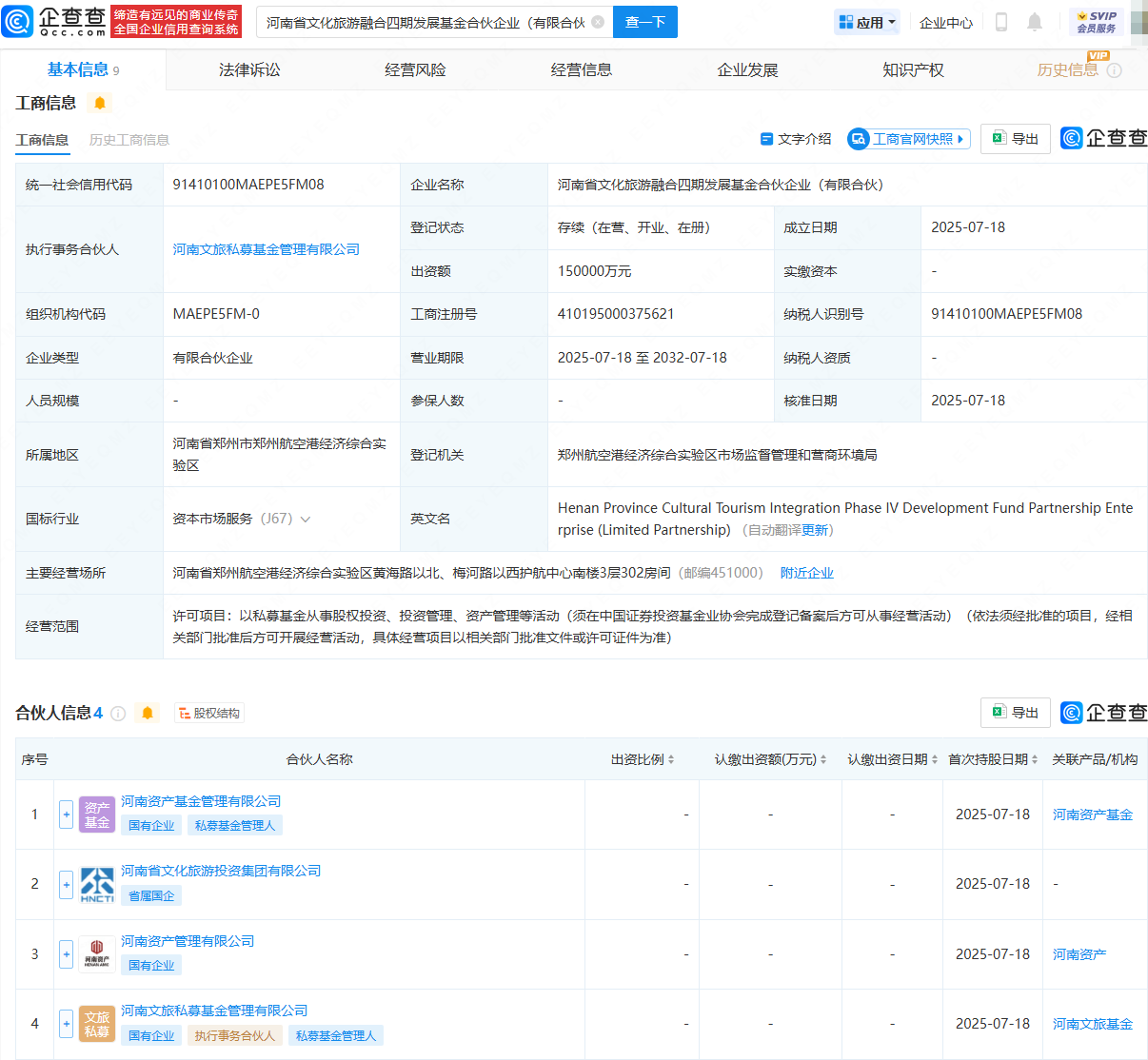Open the 应用 dropdown menu

867,22
